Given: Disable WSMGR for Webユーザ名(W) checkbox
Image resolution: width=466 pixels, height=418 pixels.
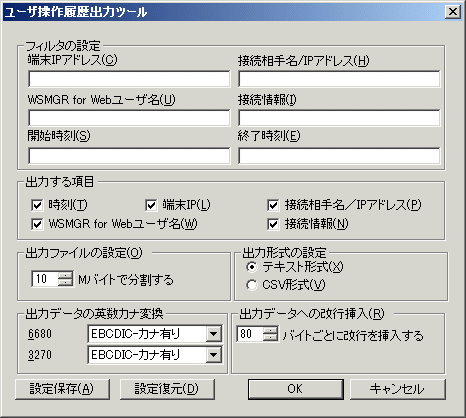Looking at the screenshot, I should 37,224.
